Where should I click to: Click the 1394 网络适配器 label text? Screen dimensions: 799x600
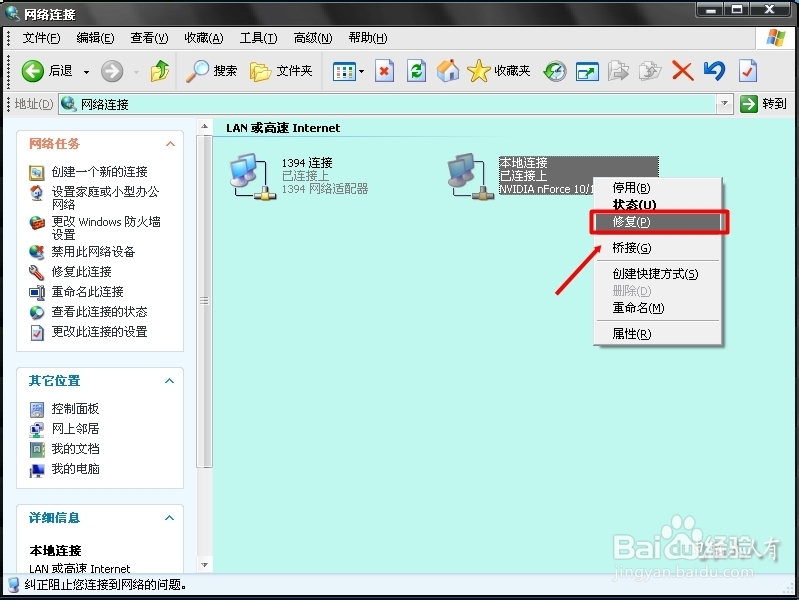coord(325,189)
